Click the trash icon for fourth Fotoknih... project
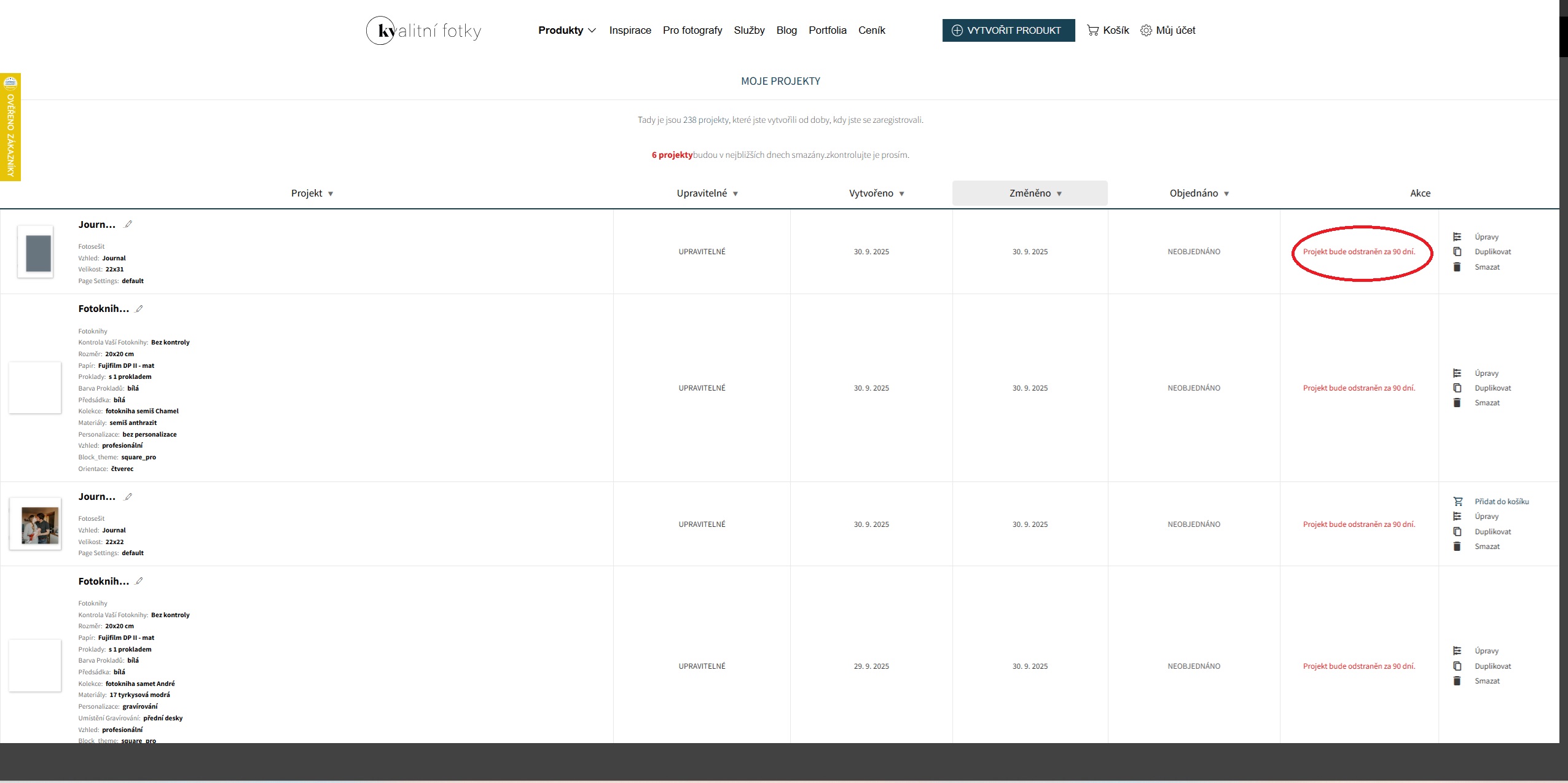This screenshot has width=1568, height=783. coord(1457,680)
